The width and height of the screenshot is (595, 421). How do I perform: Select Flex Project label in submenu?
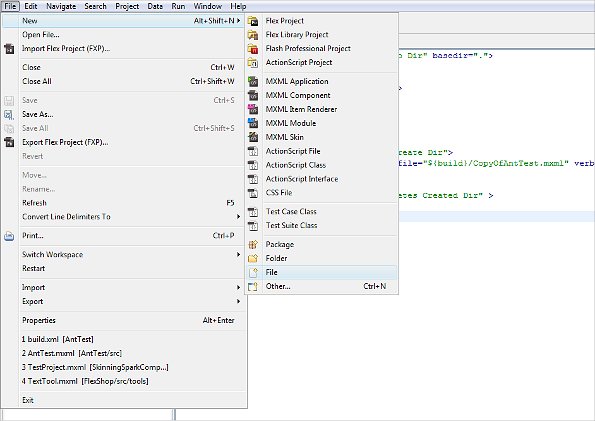285,21
